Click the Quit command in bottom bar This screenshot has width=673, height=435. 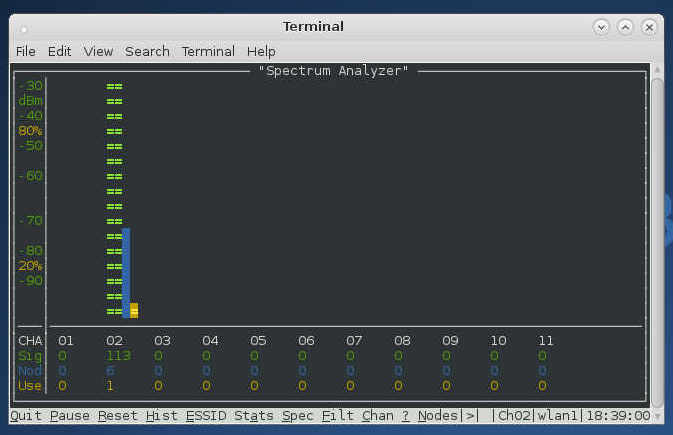point(26,416)
